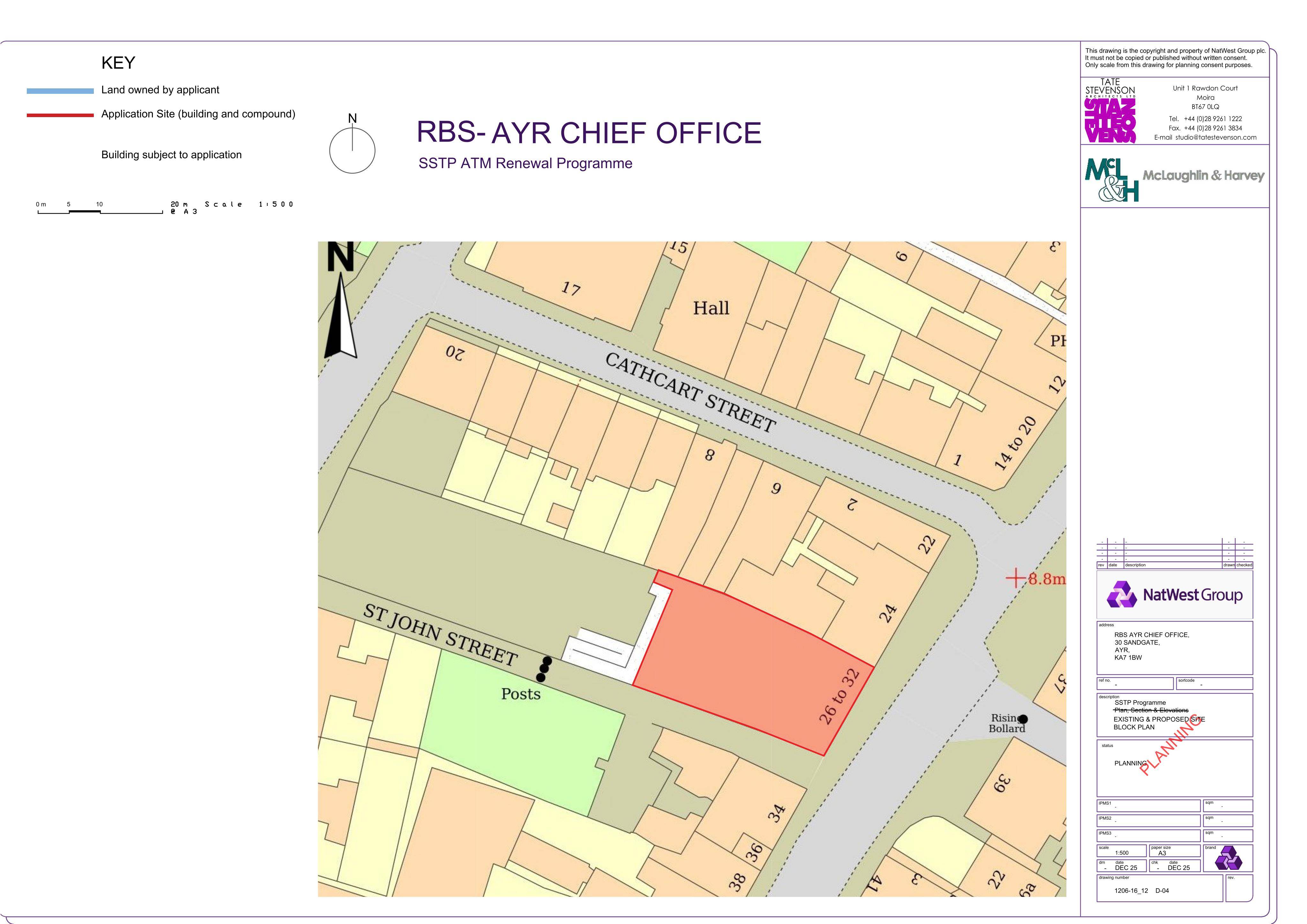Image resolution: width=1307 pixels, height=924 pixels.
Task: Click the A3 paper size value
Action: point(1162,853)
